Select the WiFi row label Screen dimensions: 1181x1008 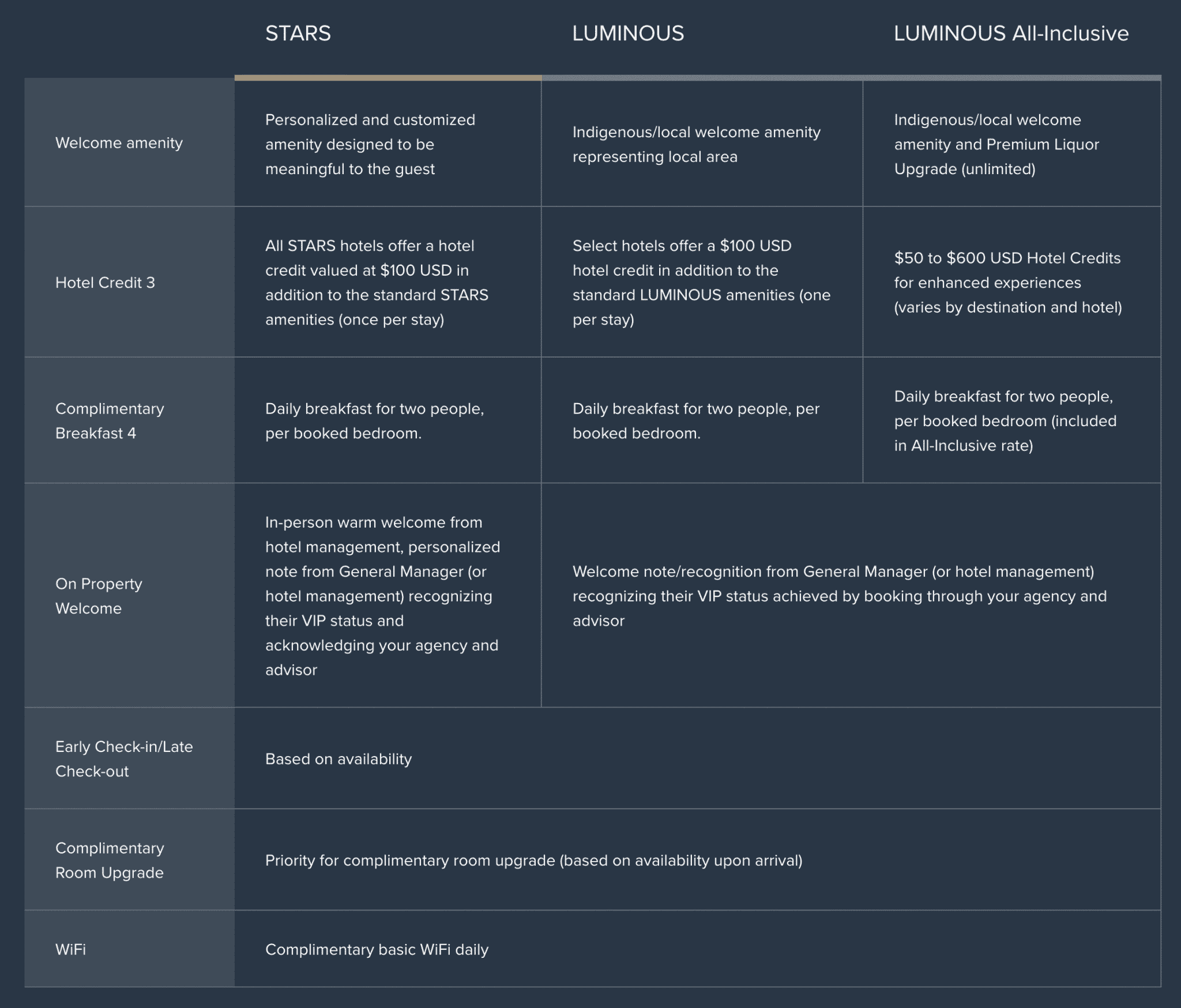70,949
